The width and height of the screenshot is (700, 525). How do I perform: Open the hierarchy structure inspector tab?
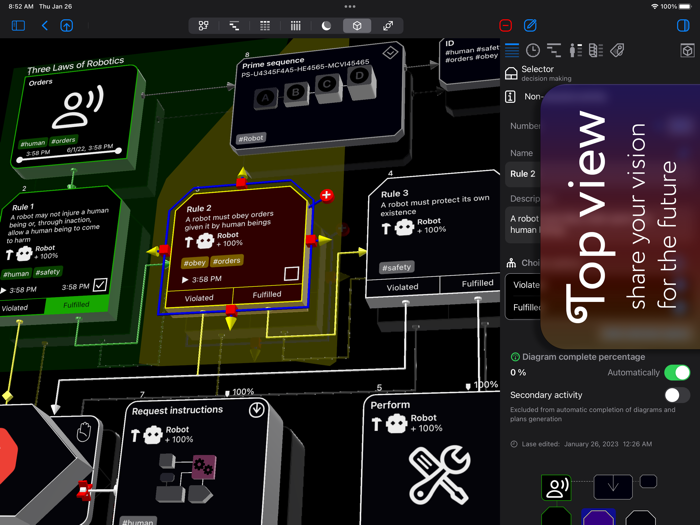coord(554,50)
